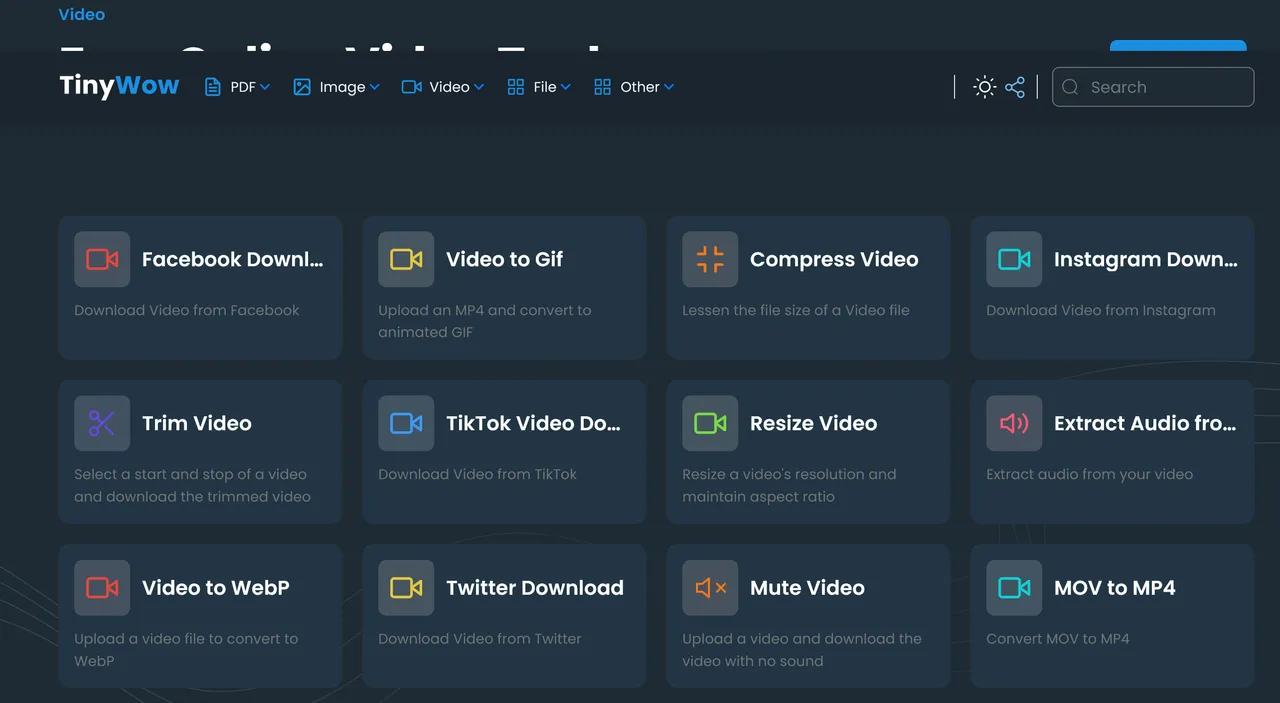The image size is (1280, 703).
Task: Click the share icon in the header
Action: pyautogui.click(x=1015, y=87)
